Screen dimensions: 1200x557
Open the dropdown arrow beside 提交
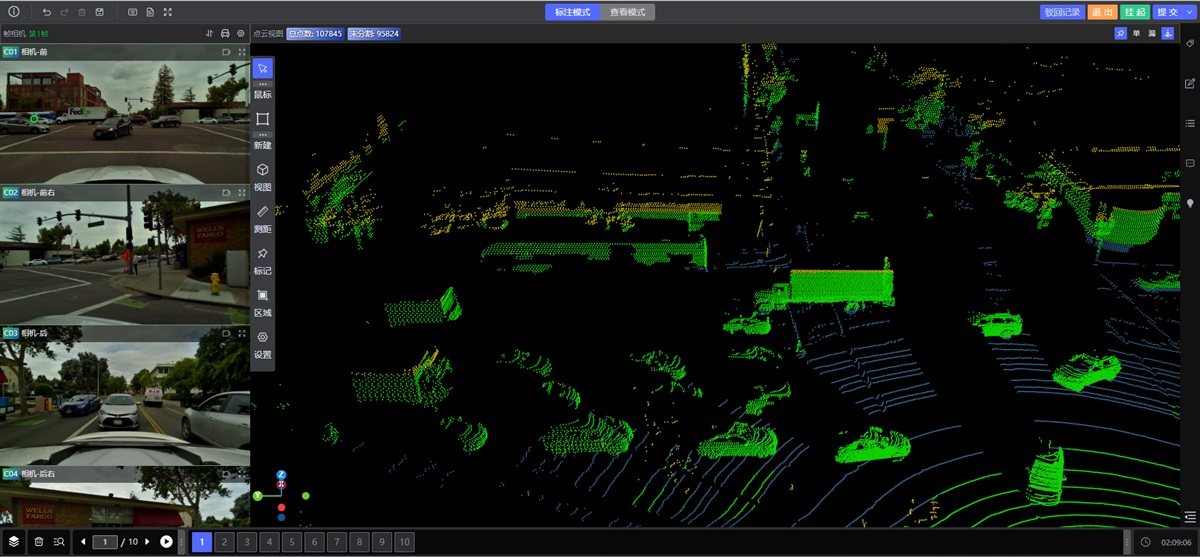(x=1187, y=12)
